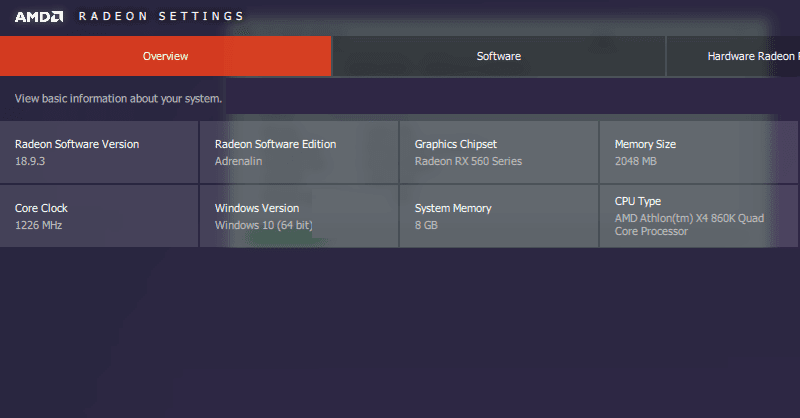Image resolution: width=800 pixels, height=418 pixels.
Task: Click version value 18.9.3
Action: pyautogui.click(x=30, y=161)
